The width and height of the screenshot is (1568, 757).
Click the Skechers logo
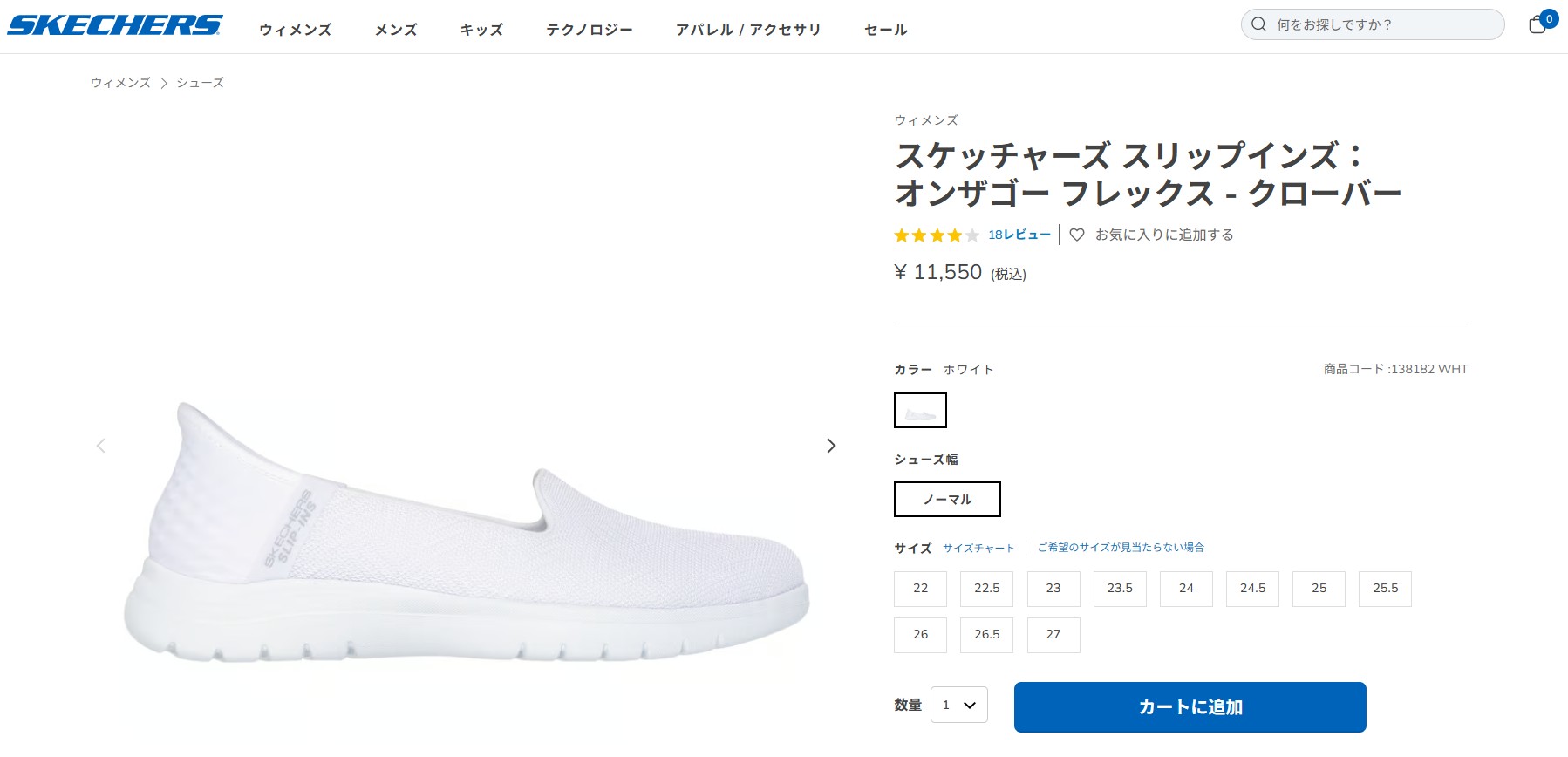[x=113, y=24]
